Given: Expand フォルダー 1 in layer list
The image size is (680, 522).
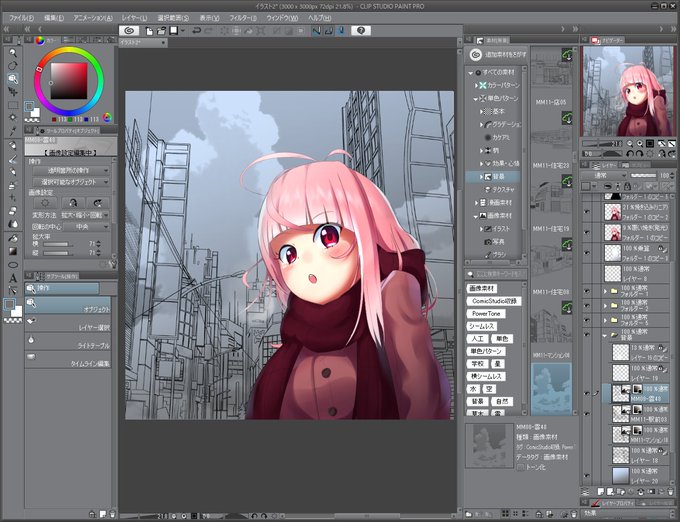Looking at the screenshot, I should [x=605, y=291].
